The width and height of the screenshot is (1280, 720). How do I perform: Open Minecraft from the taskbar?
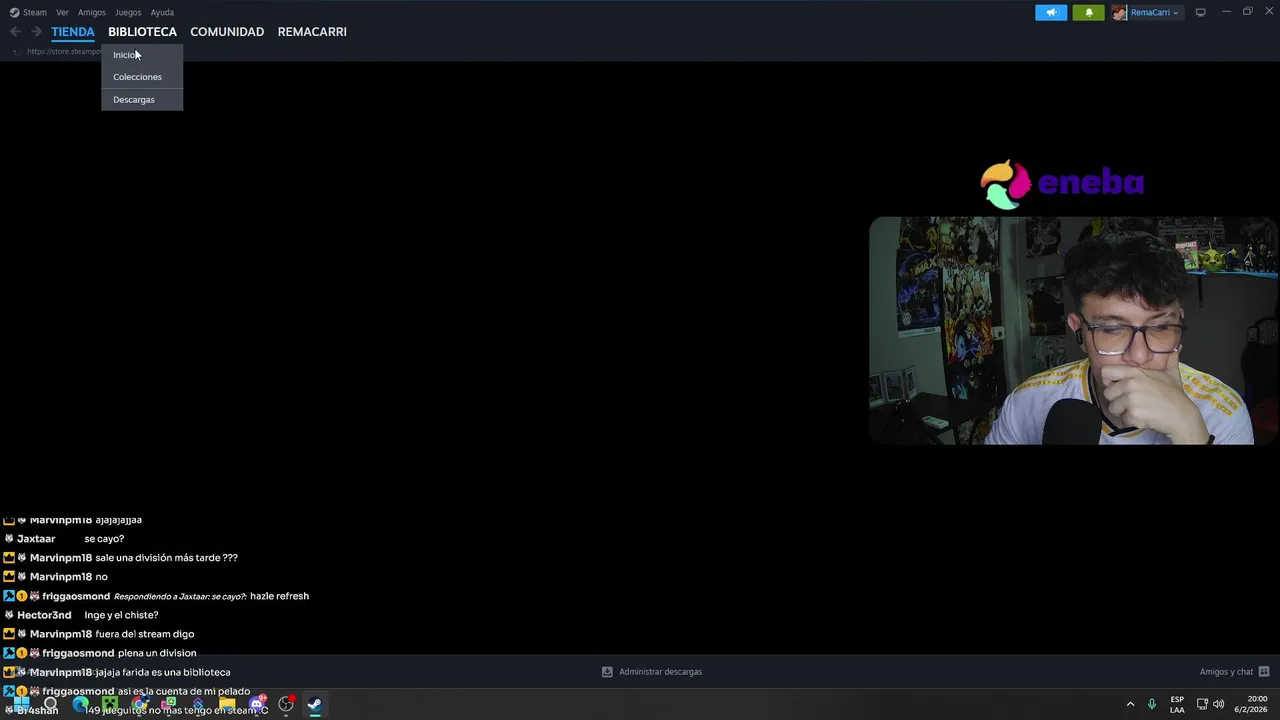(110, 704)
